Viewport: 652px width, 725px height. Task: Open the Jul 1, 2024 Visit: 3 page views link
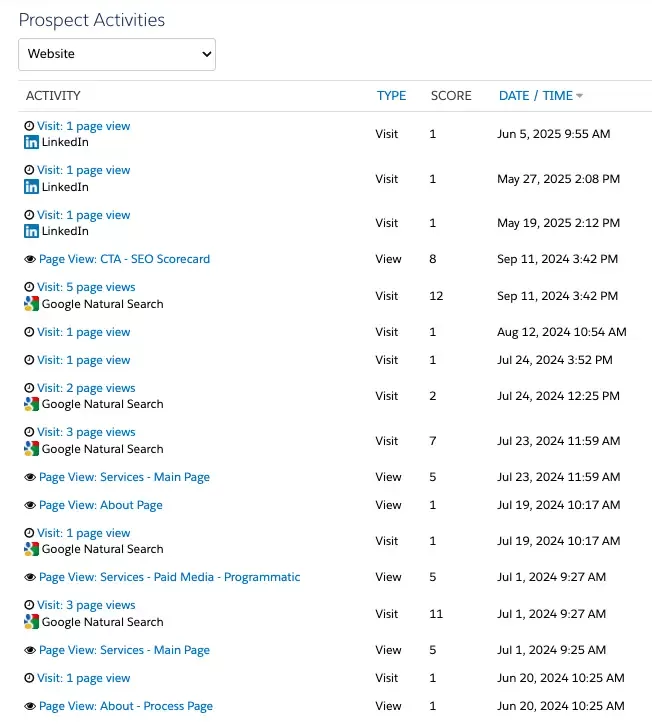tap(86, 605)
